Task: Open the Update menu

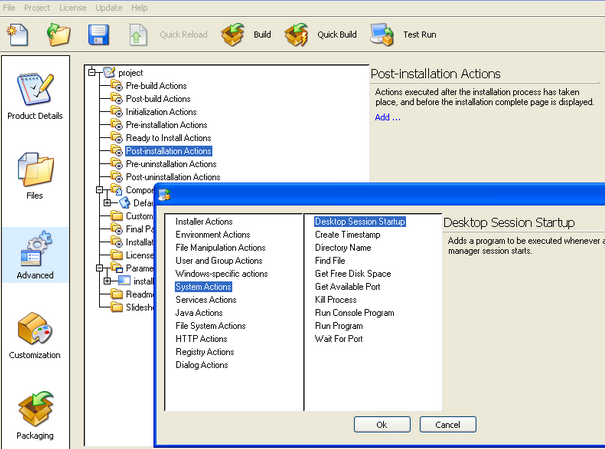Action: (x=109, y=8)
